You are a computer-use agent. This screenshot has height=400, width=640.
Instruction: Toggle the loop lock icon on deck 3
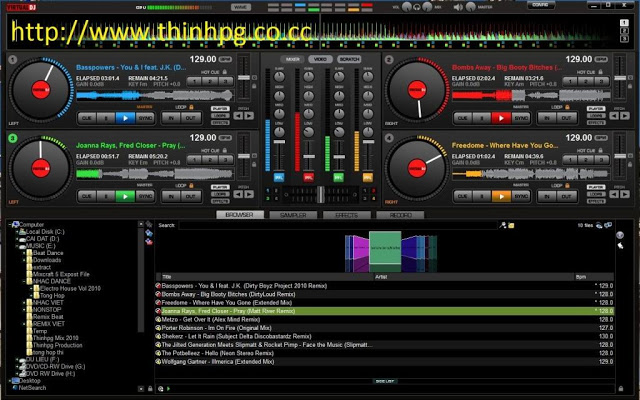pos(191,185)
